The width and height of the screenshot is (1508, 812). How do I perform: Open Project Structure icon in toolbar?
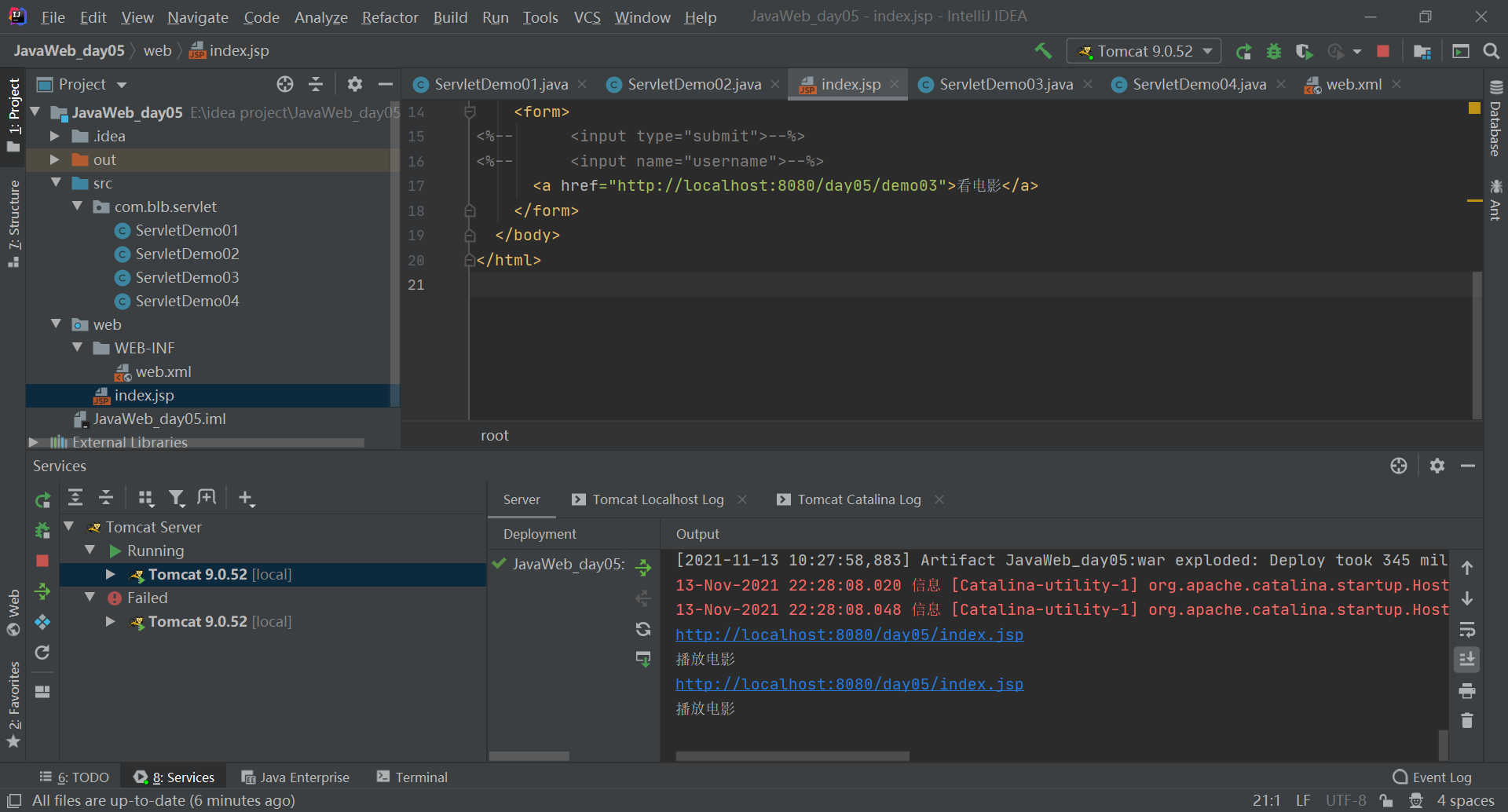1422,51
